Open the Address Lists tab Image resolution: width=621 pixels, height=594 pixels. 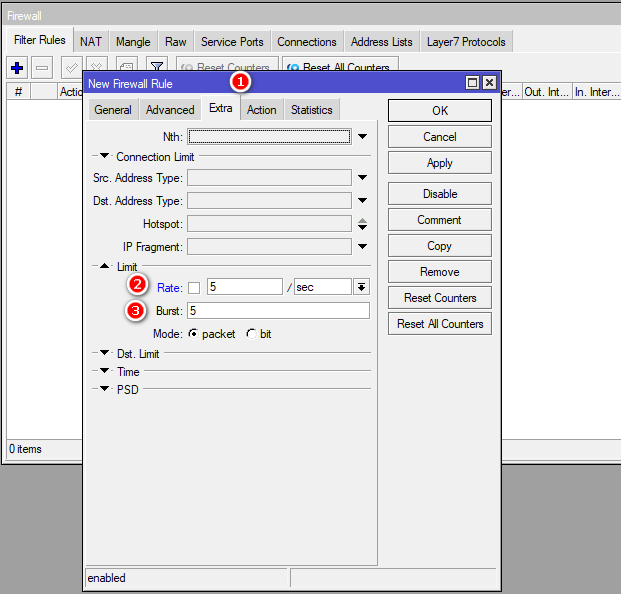point(382,42)
